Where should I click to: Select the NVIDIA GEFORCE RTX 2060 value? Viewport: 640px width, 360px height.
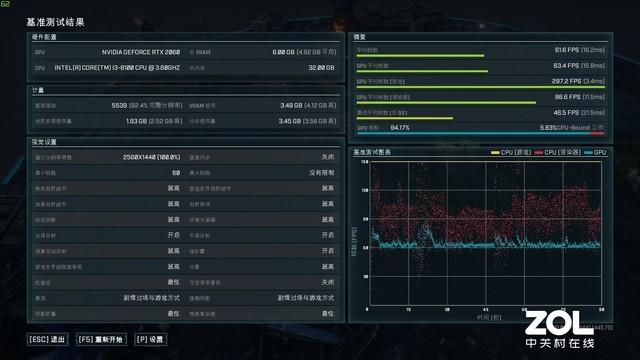click(x=141, y=52)
